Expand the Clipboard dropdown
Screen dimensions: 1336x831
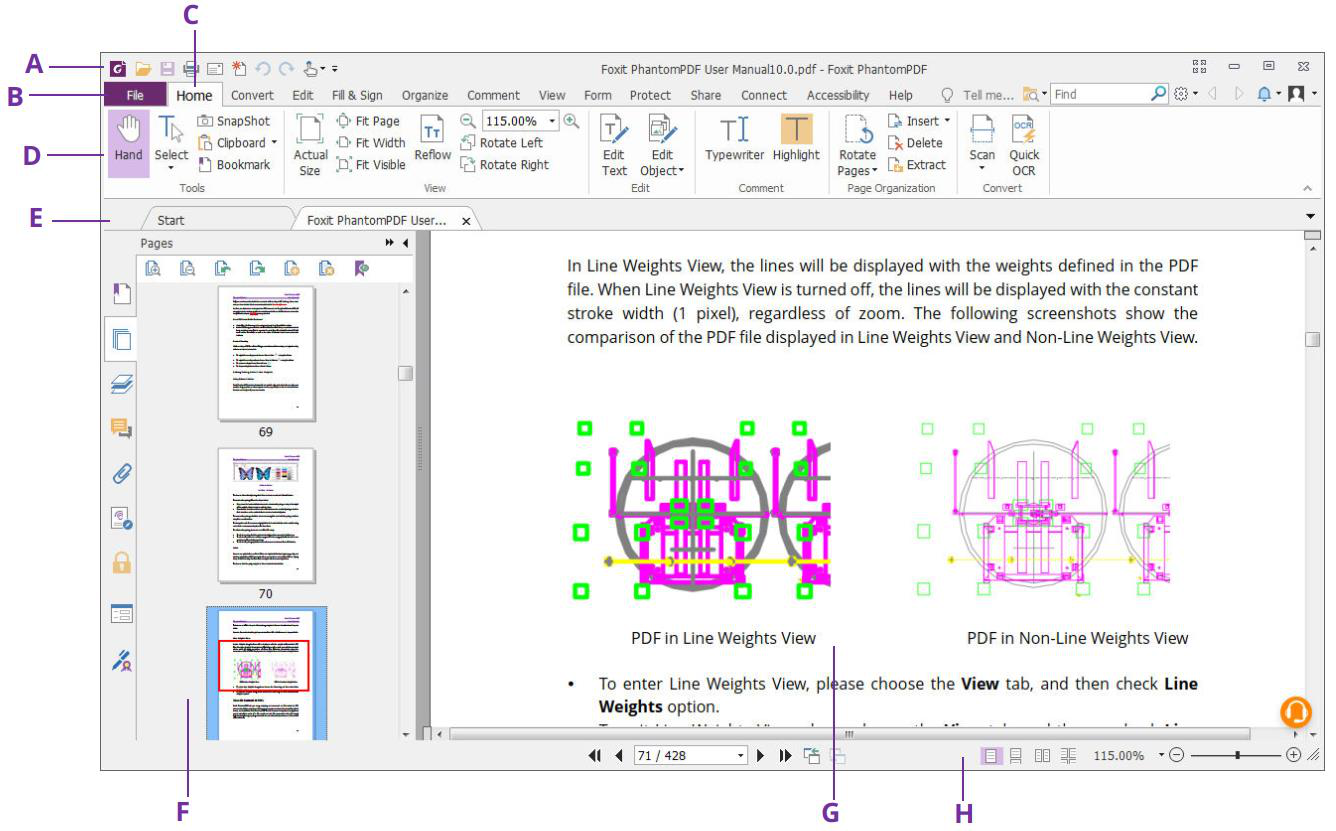point(274,143)
